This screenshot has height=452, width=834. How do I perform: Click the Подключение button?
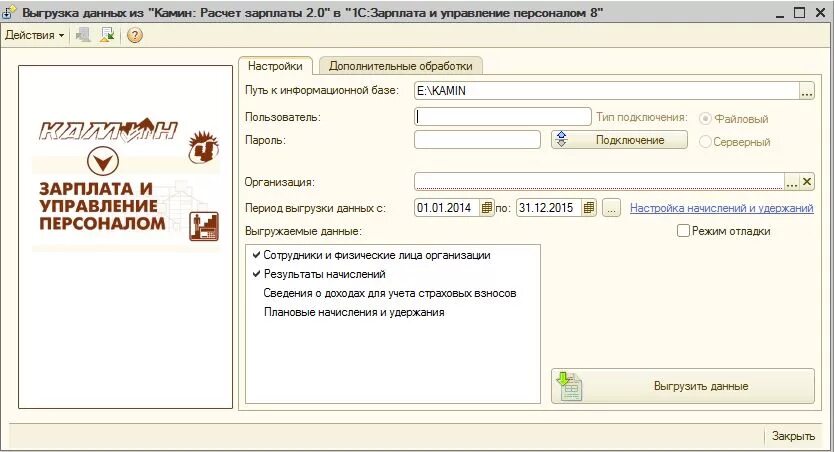(x=619, y=140)
